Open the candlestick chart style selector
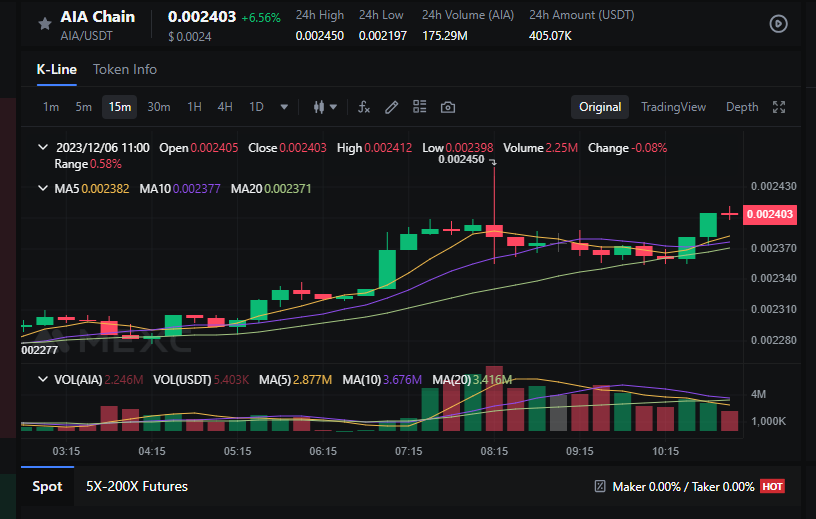 pos(325,107)
